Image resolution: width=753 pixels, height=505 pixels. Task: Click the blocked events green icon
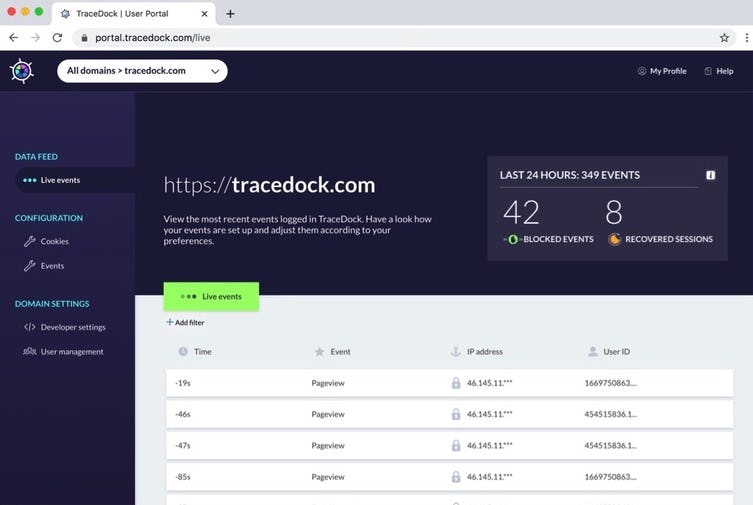pos(513,239)
